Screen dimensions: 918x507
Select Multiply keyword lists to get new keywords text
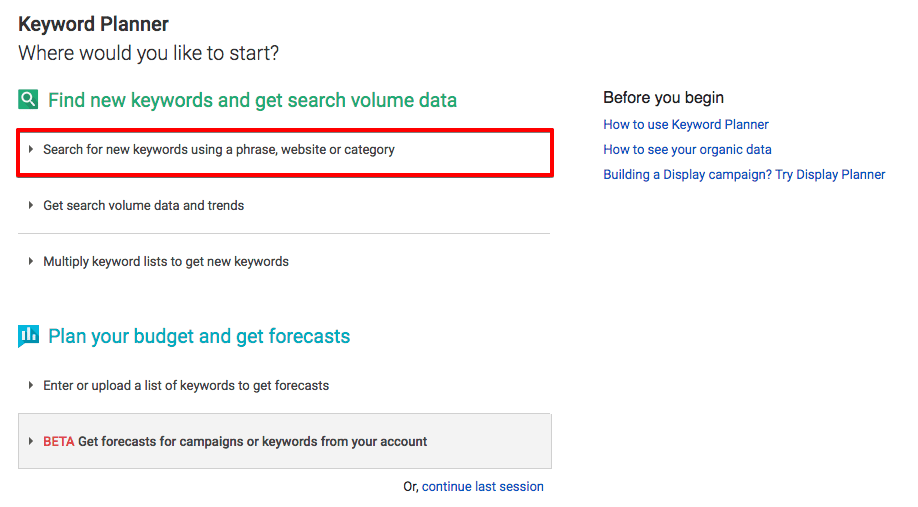[x=166, y=262]
